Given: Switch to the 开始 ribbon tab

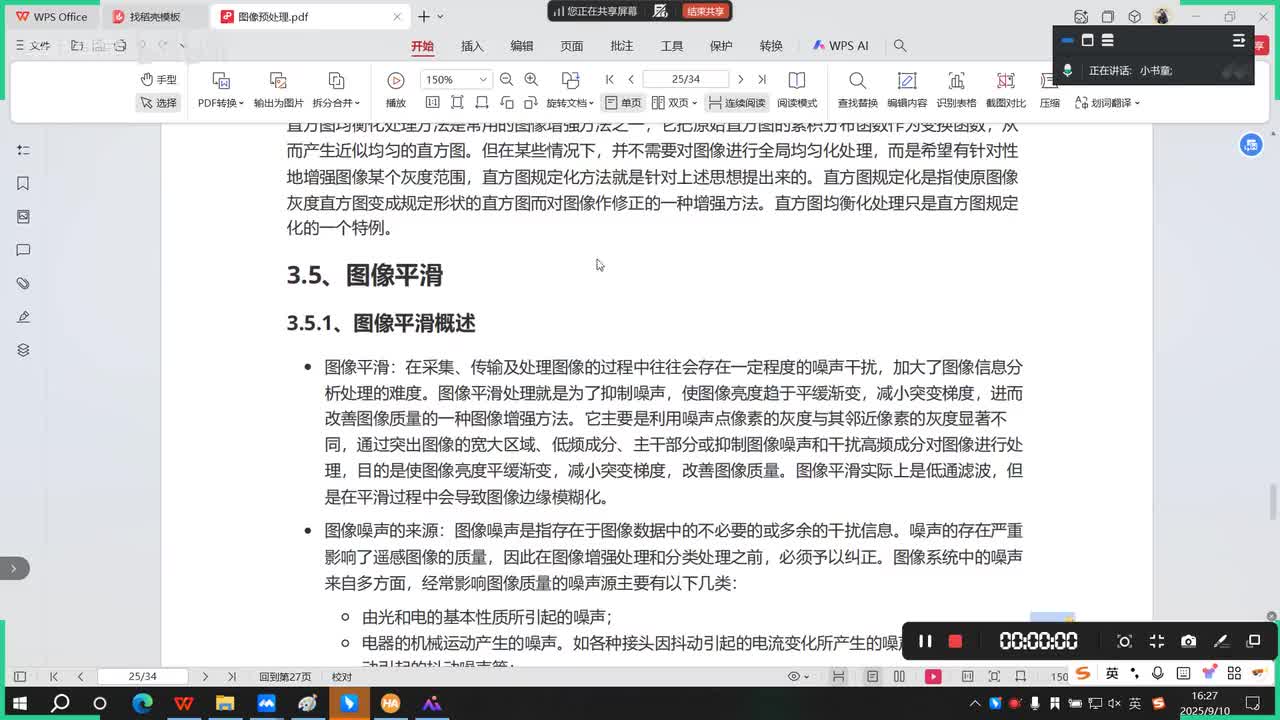Looking at the screenshot, I should pos(422,46).
